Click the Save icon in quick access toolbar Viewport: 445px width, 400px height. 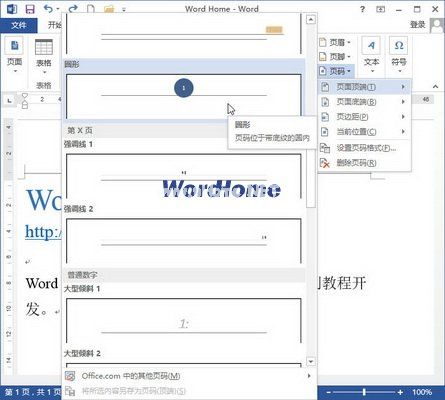(30, 9)
